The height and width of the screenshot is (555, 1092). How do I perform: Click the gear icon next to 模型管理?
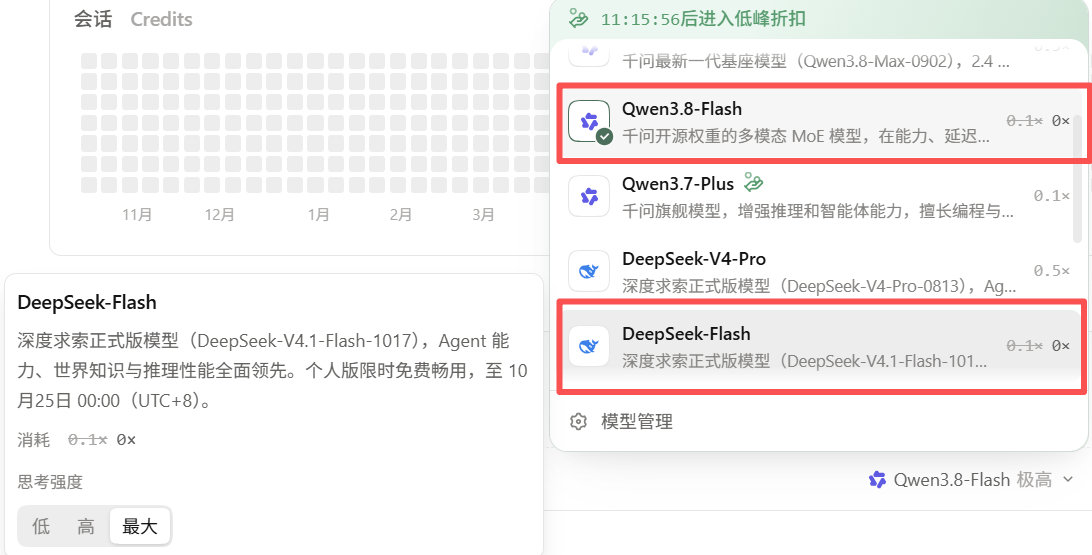point(579,421)
